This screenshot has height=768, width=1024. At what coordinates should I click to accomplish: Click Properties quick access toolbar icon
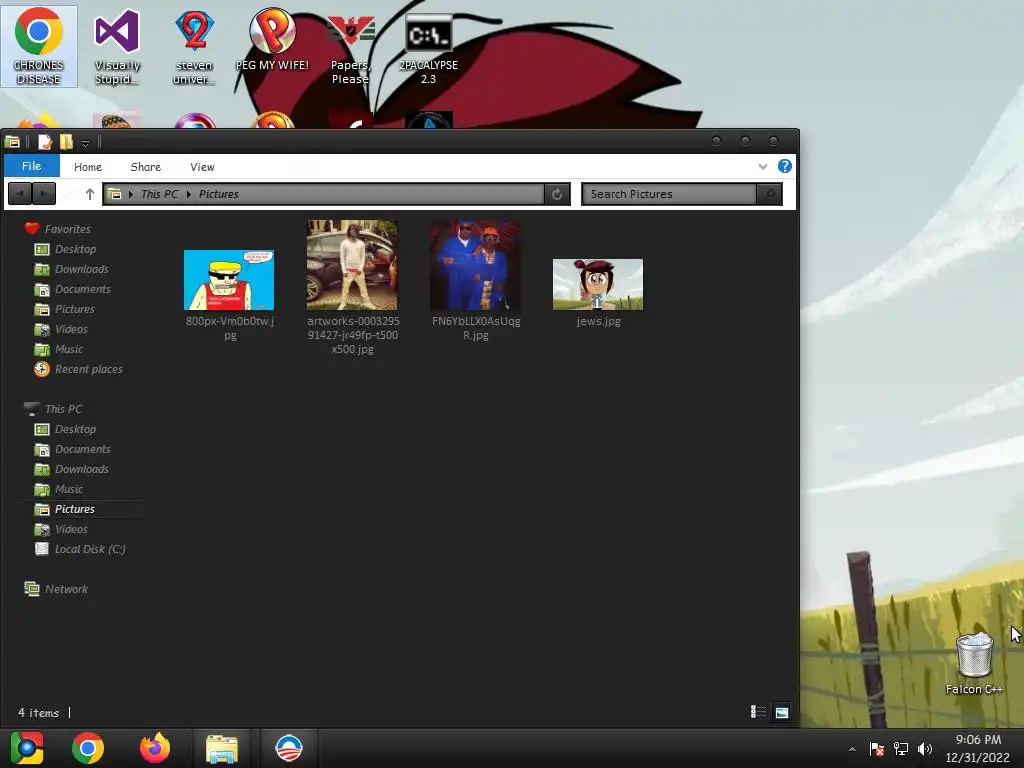click(45, 142)
